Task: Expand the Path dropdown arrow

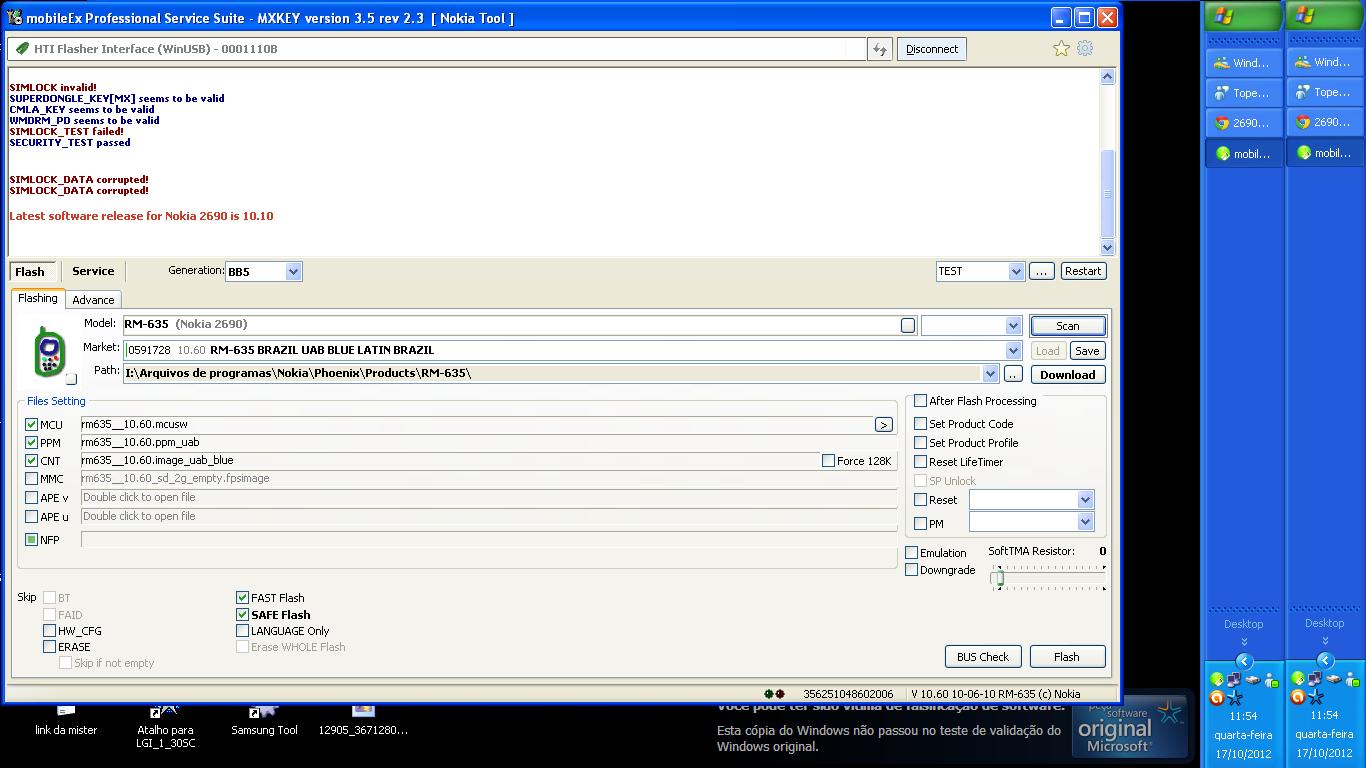Action: (x=990, y=374)
